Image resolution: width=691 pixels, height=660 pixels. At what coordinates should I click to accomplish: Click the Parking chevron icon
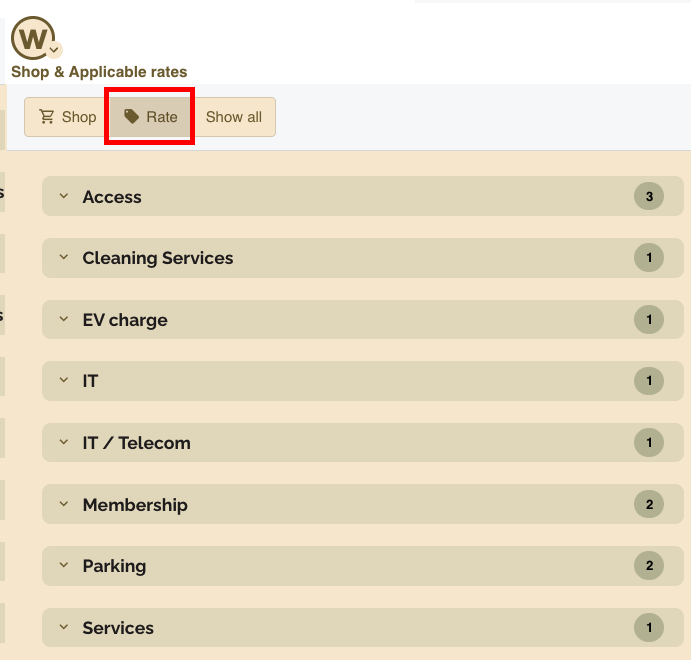pos(63,566)
